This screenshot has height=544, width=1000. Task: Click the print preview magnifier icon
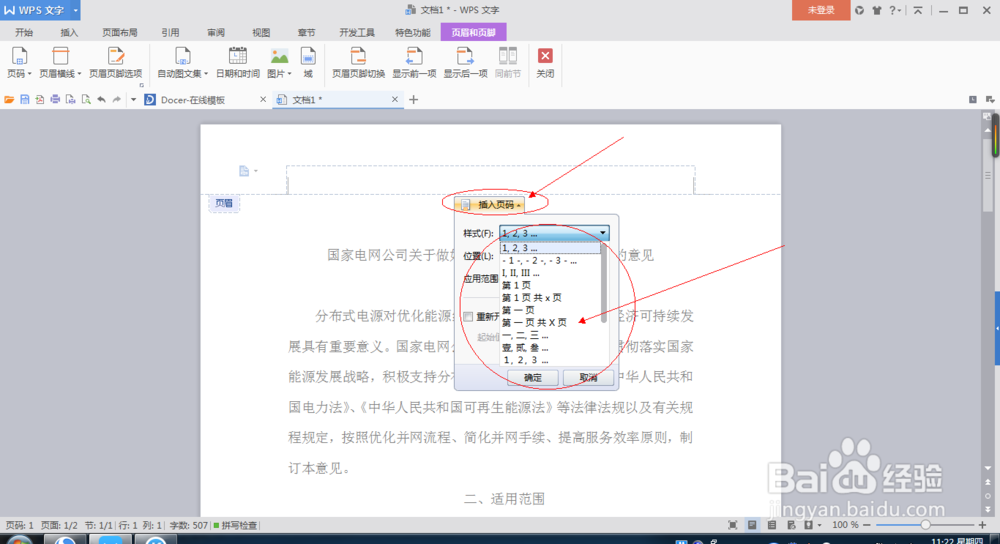click(86, 99)
